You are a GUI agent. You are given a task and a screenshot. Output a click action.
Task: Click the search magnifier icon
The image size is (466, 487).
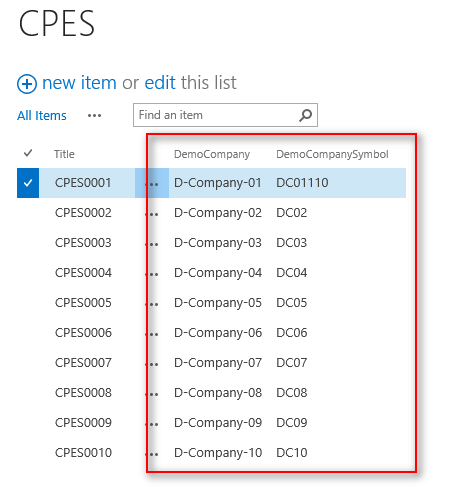[305, 115]
